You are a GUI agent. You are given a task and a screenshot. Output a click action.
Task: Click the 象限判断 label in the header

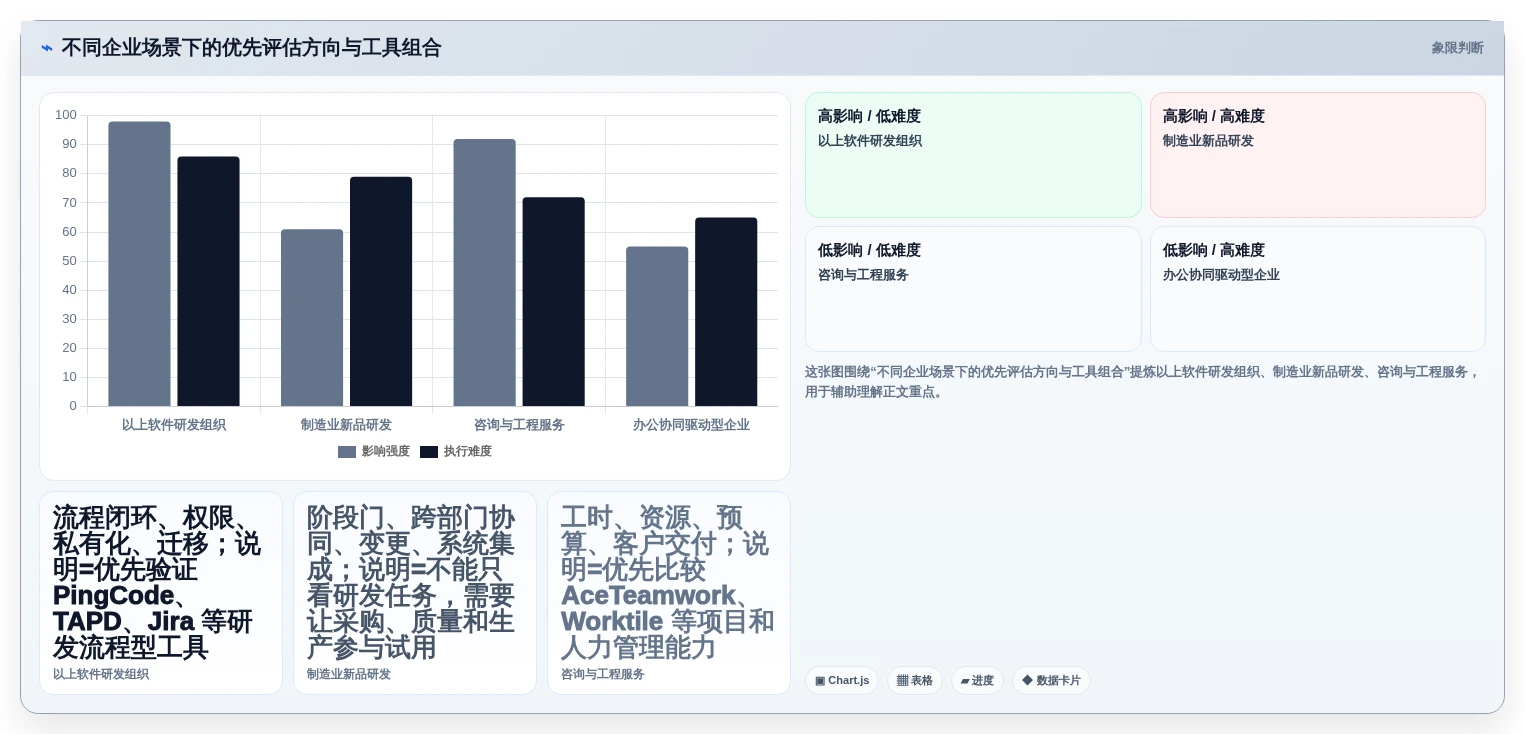coord(1457,48)
